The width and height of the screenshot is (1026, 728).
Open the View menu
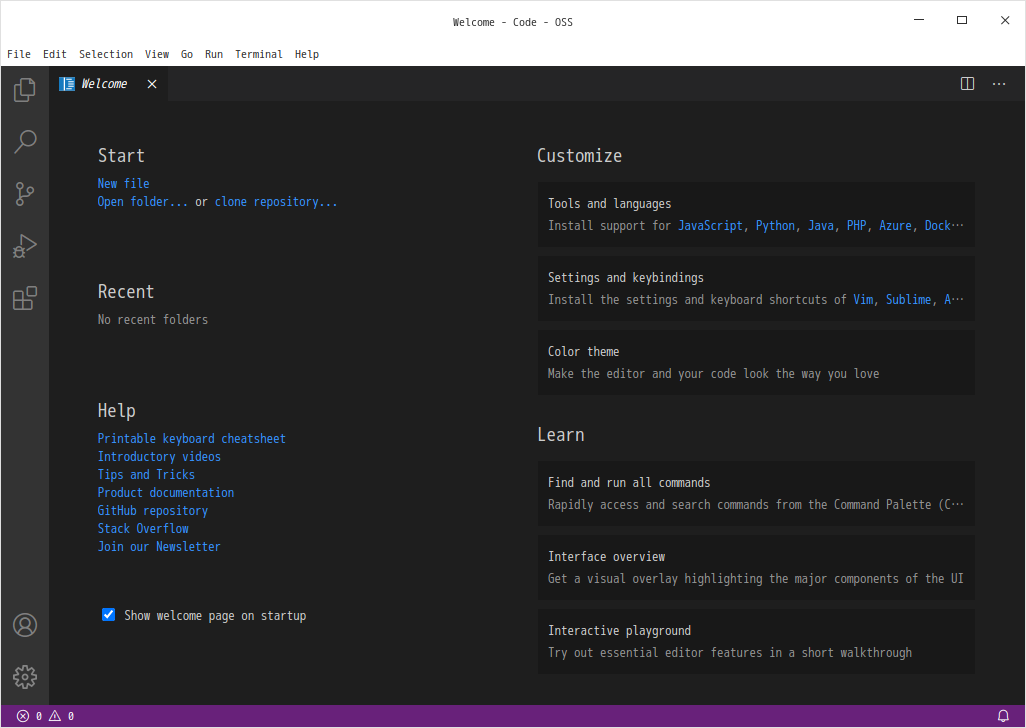point(157,54)
